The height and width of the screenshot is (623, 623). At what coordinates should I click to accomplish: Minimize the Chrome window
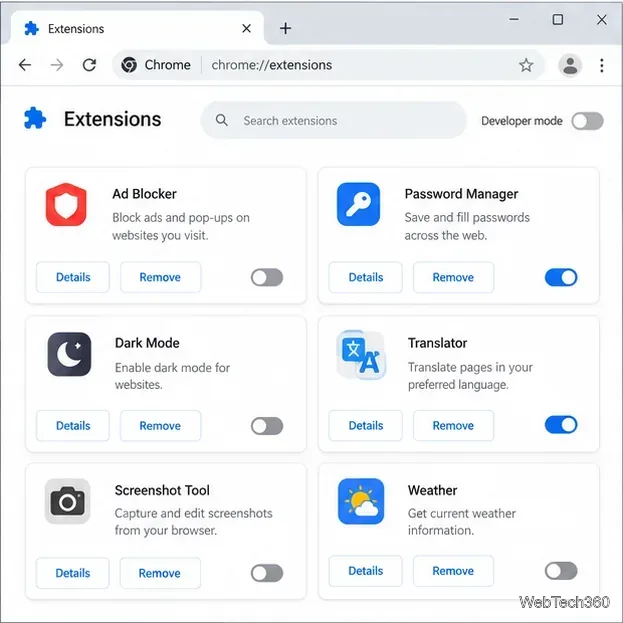pos(514,19)
